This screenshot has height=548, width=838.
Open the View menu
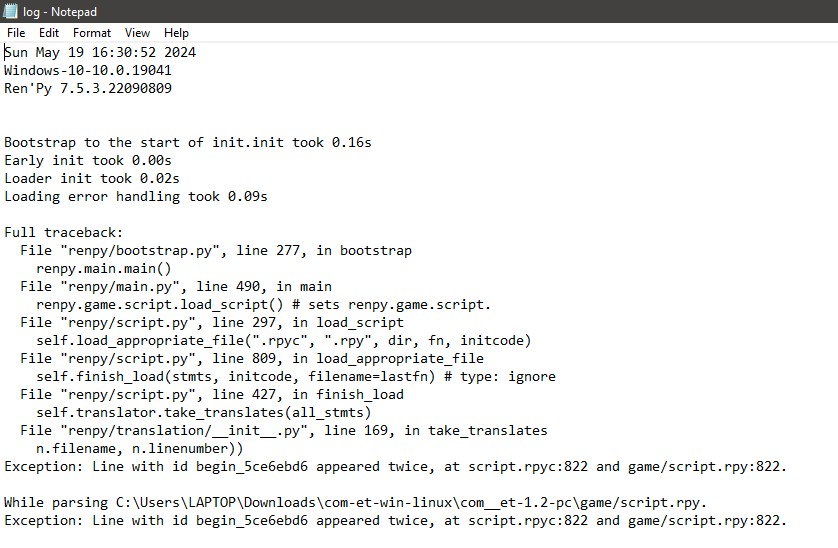tap(137, 33)
